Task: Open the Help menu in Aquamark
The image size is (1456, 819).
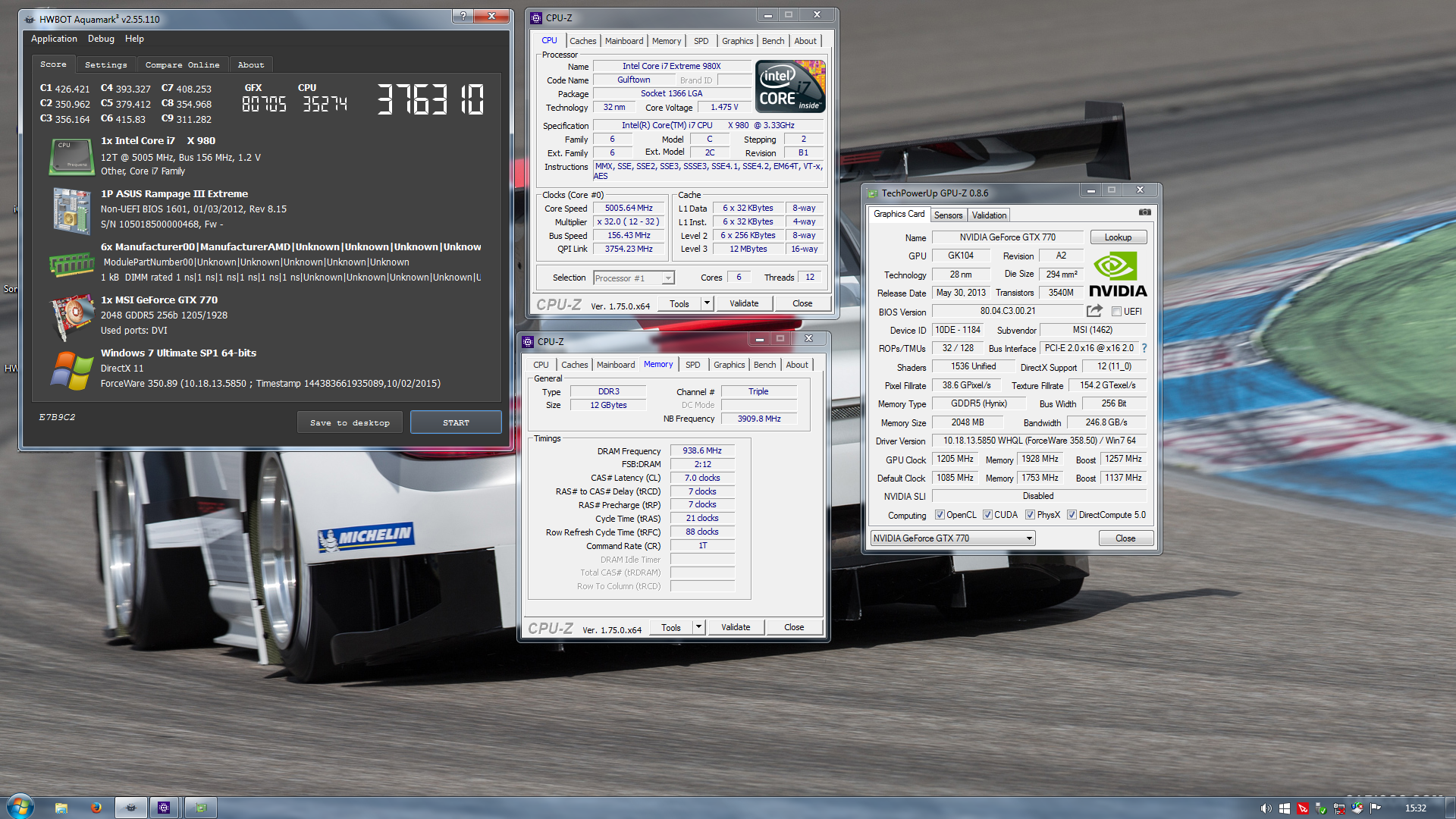Action: [x=134, y=39]
